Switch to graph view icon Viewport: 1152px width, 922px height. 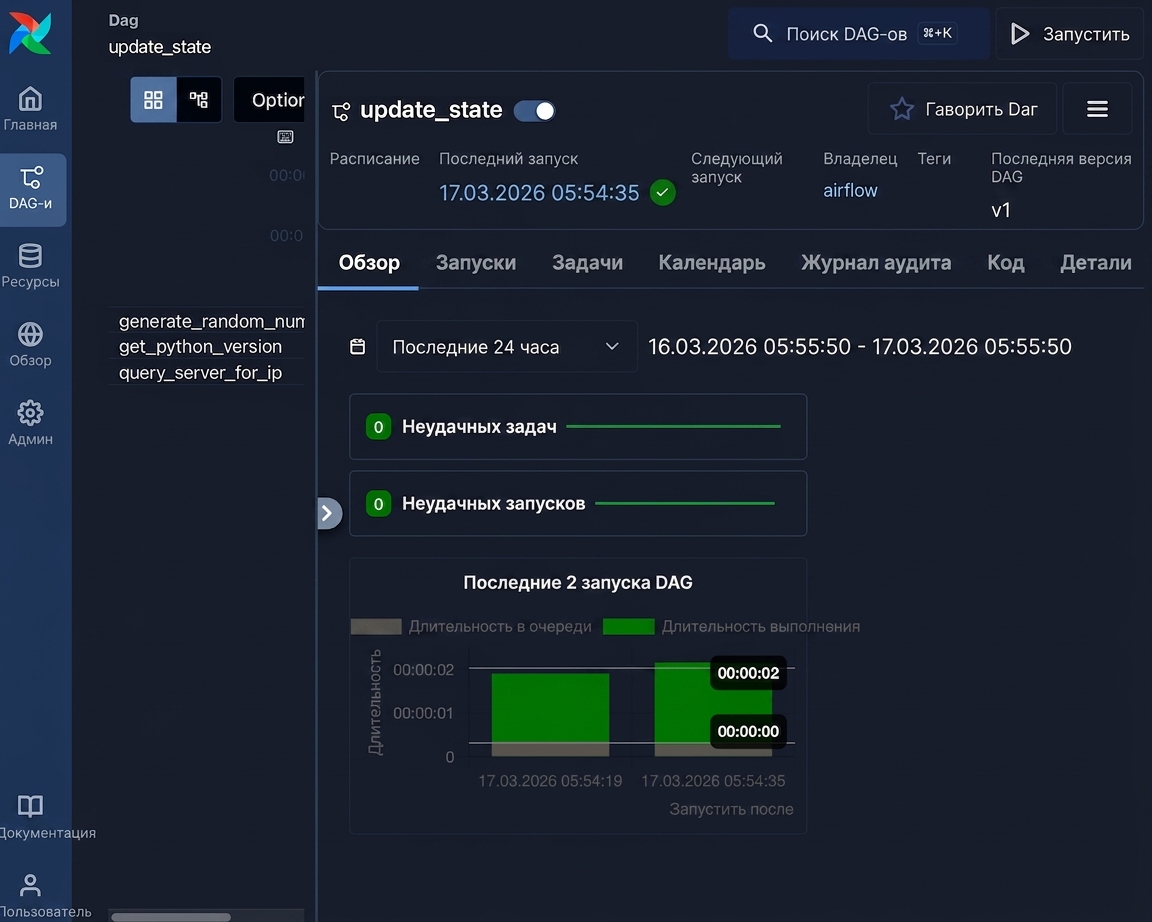(198, 100)
